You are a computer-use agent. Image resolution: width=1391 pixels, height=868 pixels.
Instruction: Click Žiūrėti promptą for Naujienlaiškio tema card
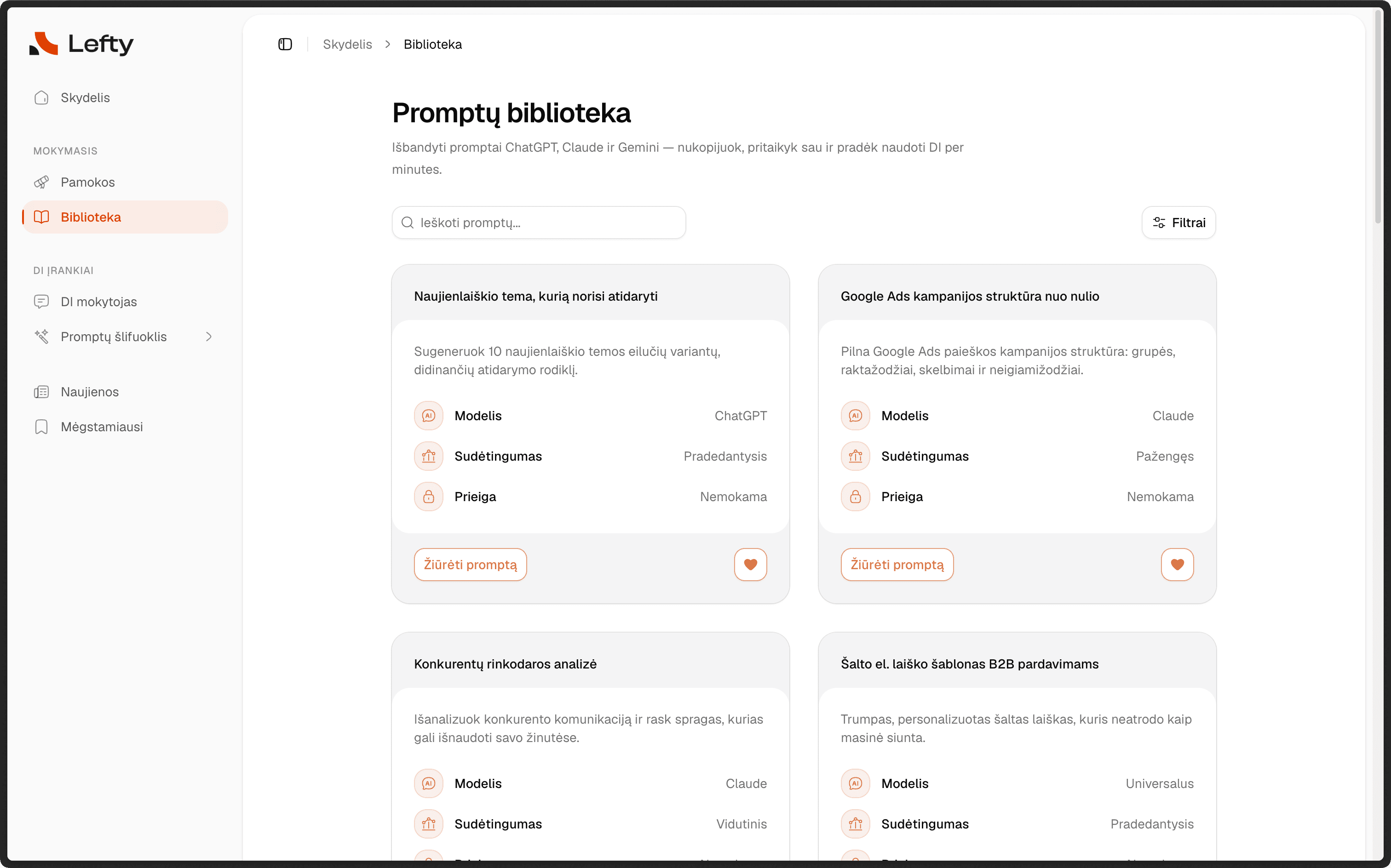(x=470, y=564)
